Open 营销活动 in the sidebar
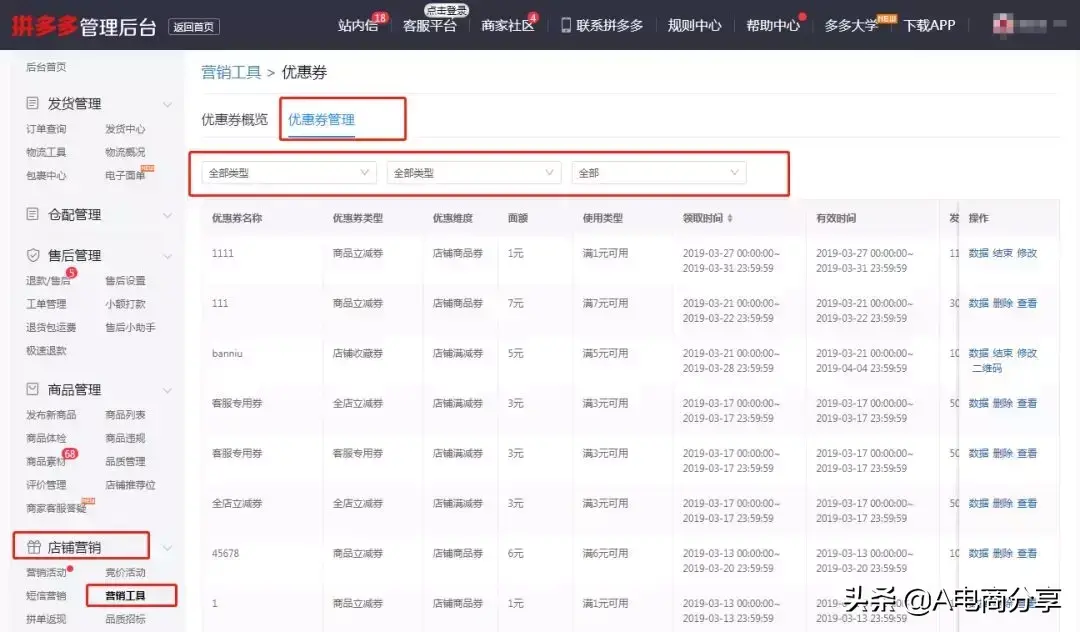The image size is (1080, 632). tap(46, 573)
